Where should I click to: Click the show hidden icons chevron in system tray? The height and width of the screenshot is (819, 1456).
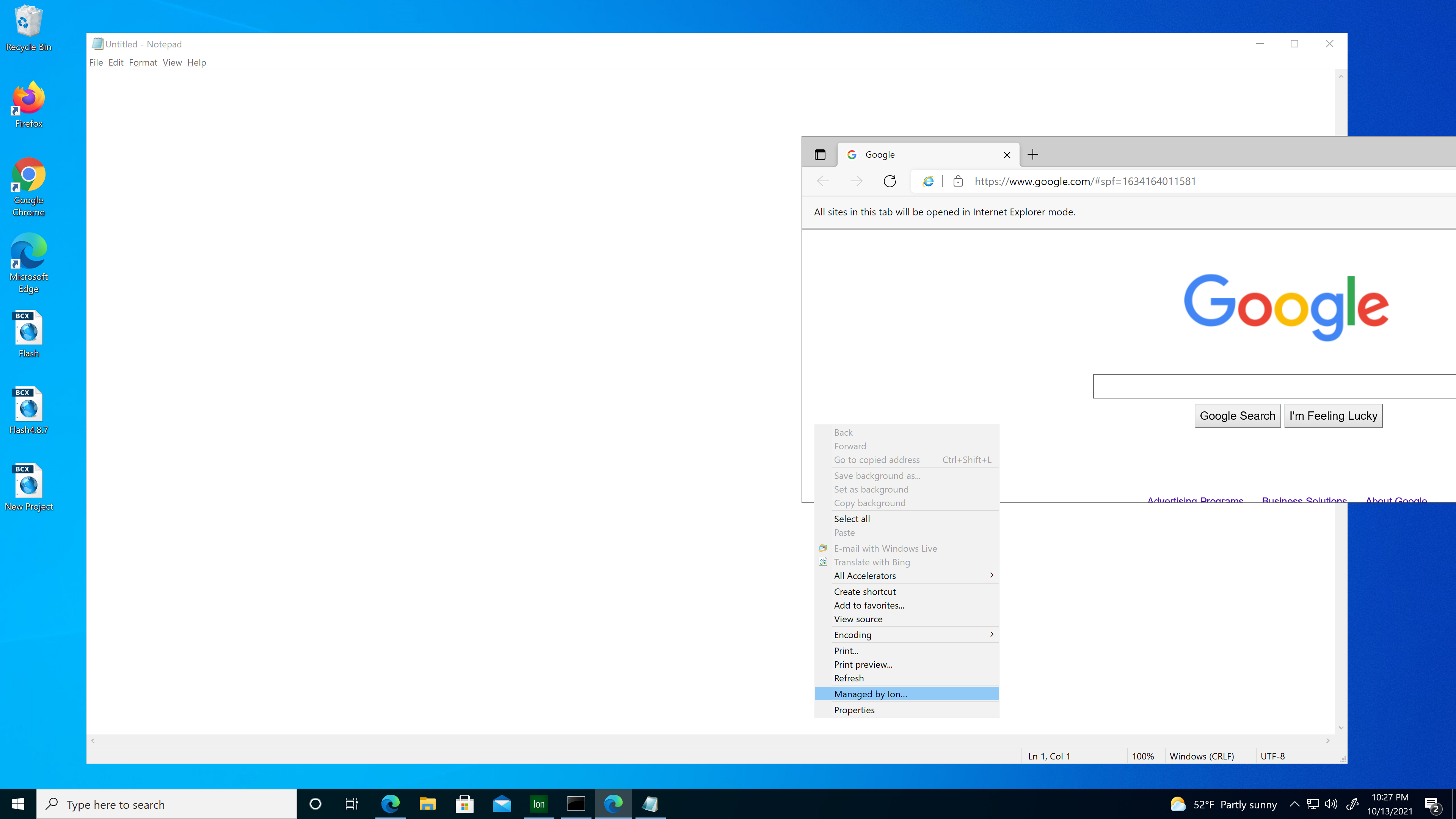[1294, 804]
